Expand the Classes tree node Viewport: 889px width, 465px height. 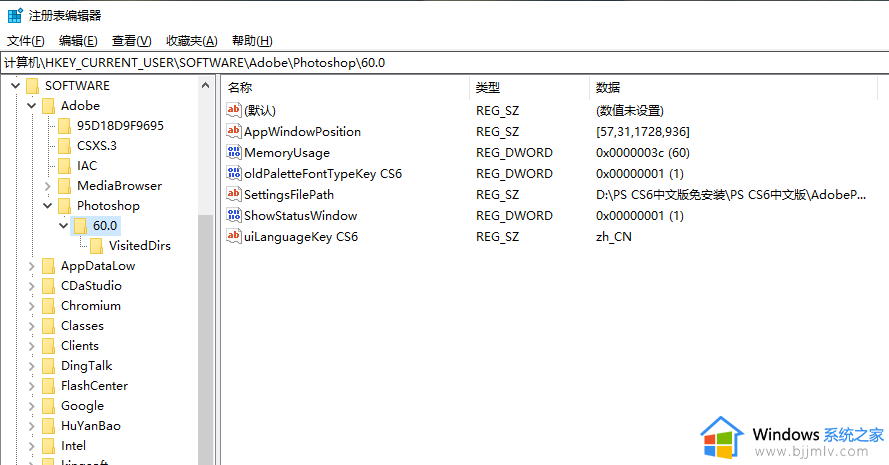(32, 326)
